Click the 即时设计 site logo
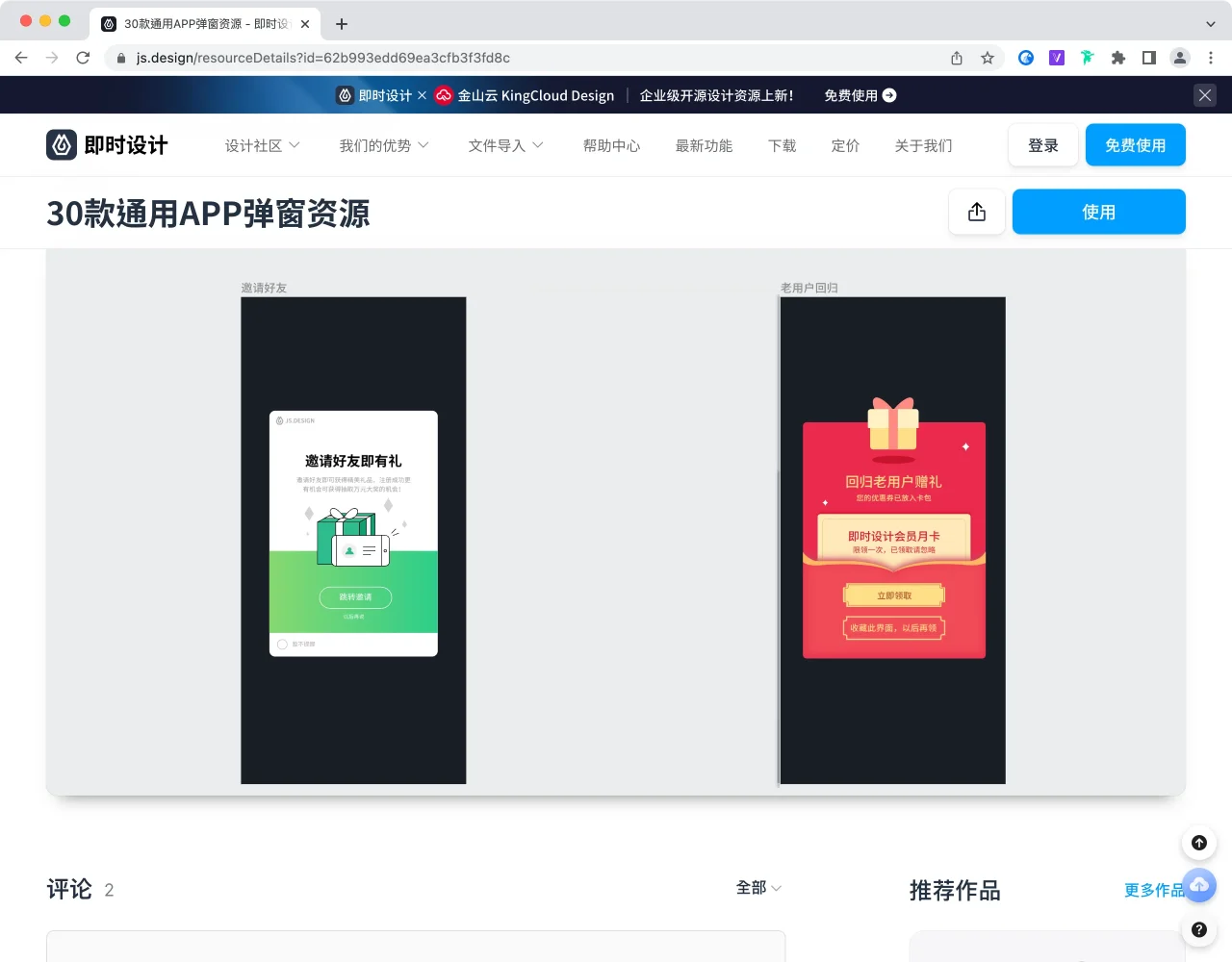1232x962 pixels. pos(107,145)
